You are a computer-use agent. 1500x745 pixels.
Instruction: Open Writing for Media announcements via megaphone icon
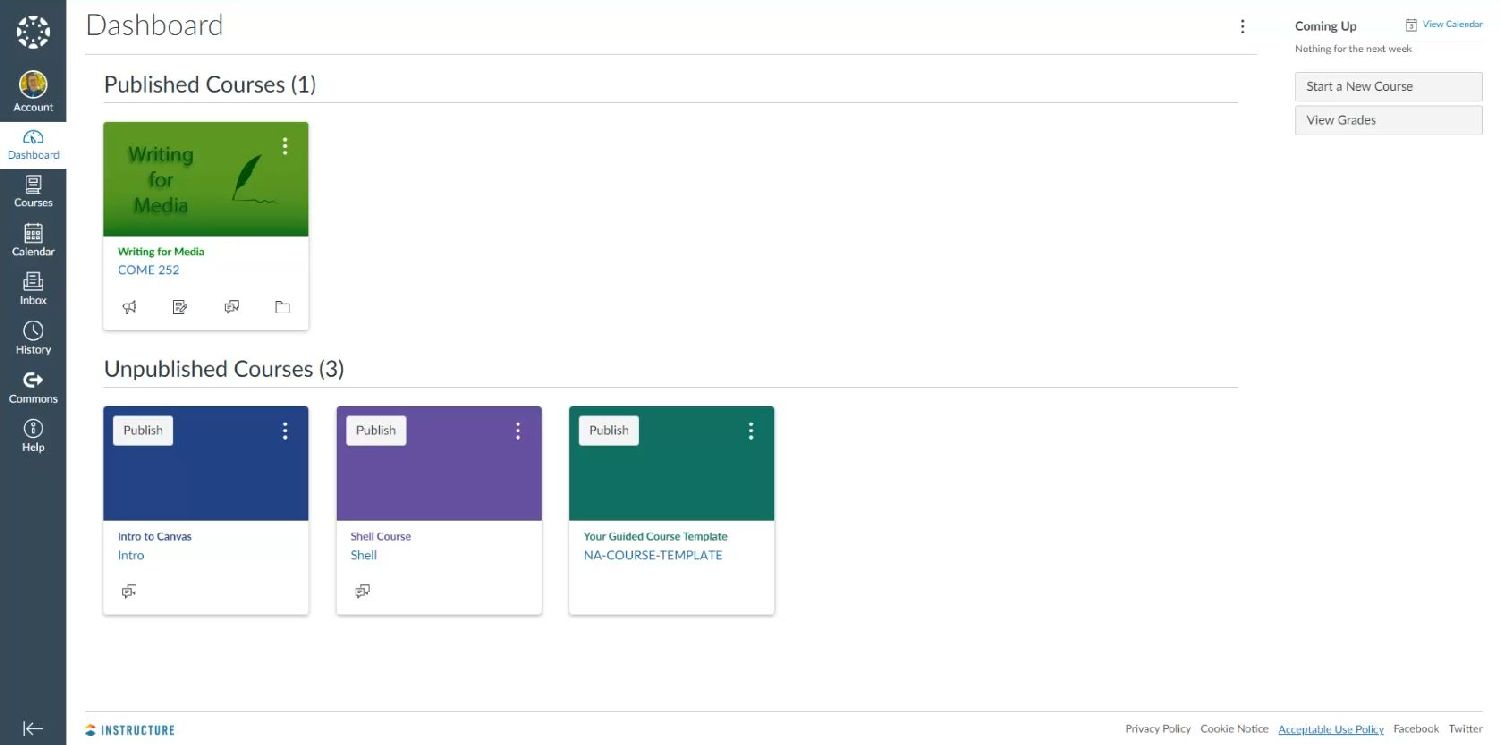pyautogui.click(x=129, y=306)
